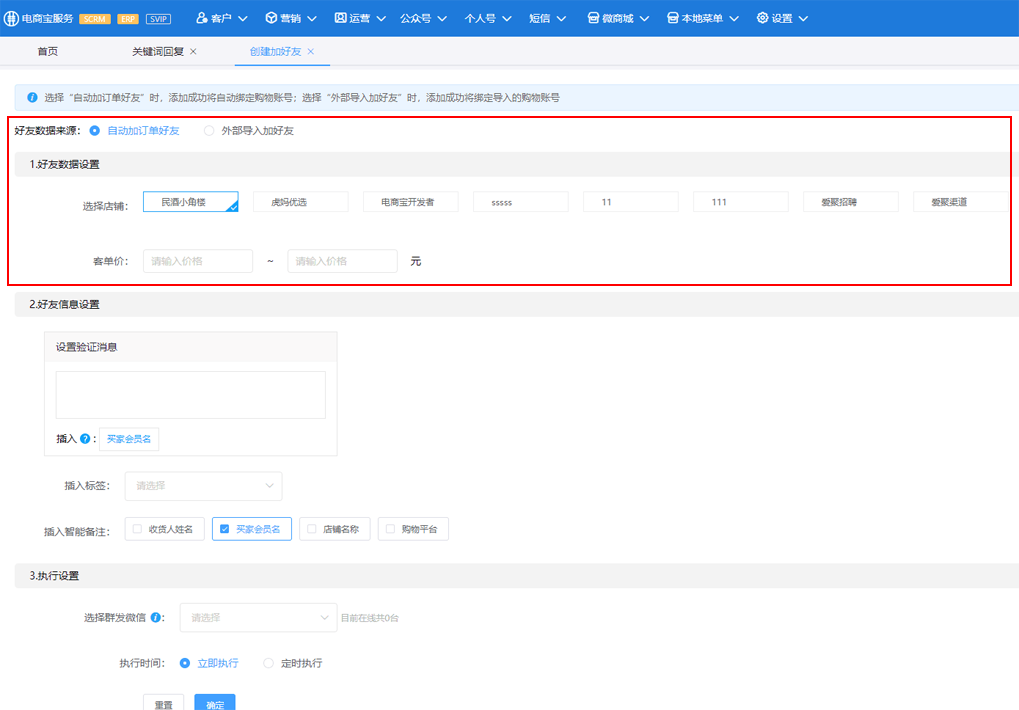1019x710 pixels.
Task: Select 外部导入加好友 radio option
Action: pyautogui.click(x=209, y=130)
